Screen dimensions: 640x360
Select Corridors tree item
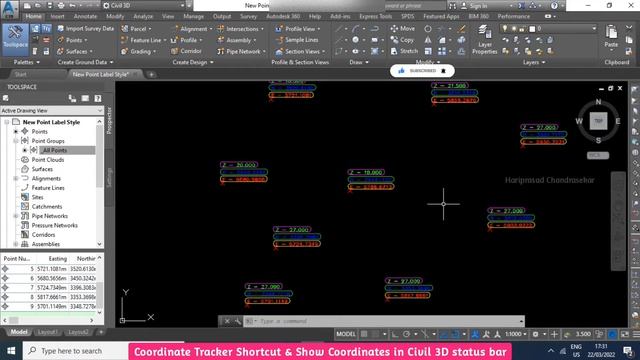(x=43, y=235)
